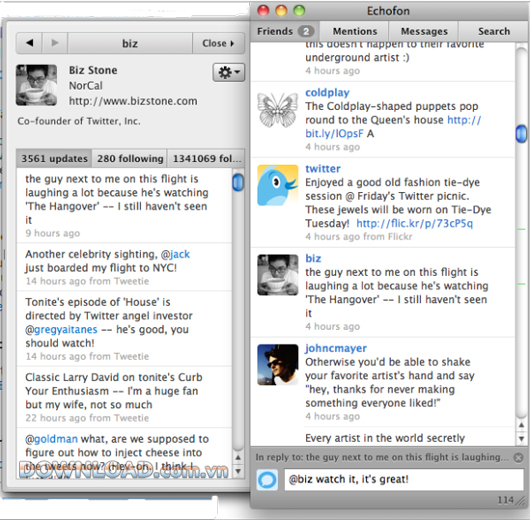Click the speech bubble icon beside compose field
Viewport: 530px width, 520px height.
pos(267,479)
